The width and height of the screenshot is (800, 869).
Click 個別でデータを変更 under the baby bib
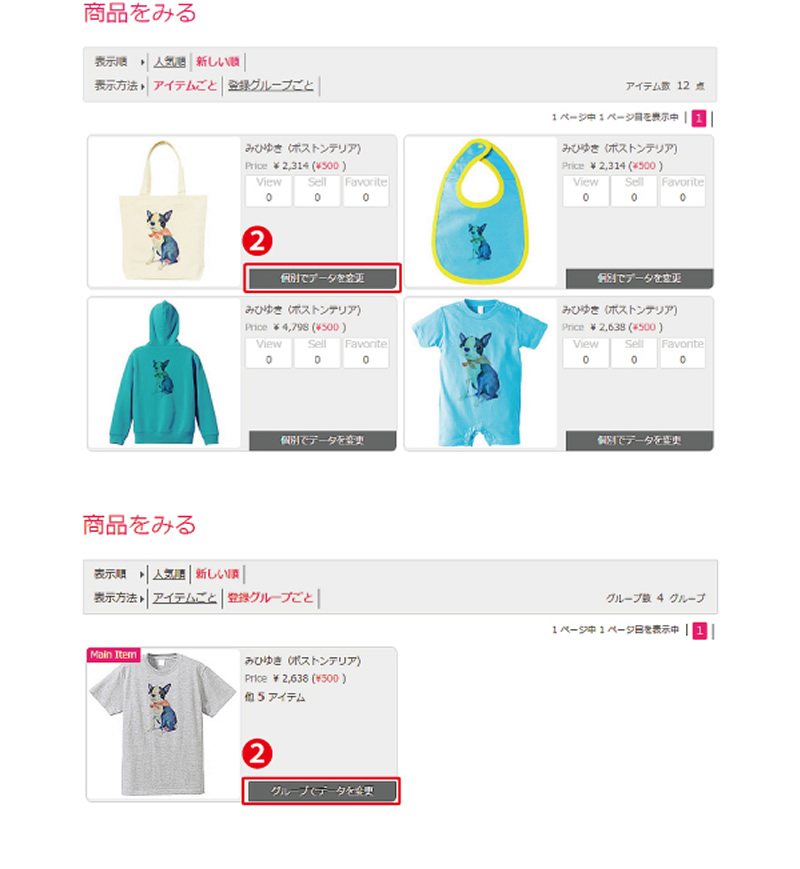coord(639,278)
